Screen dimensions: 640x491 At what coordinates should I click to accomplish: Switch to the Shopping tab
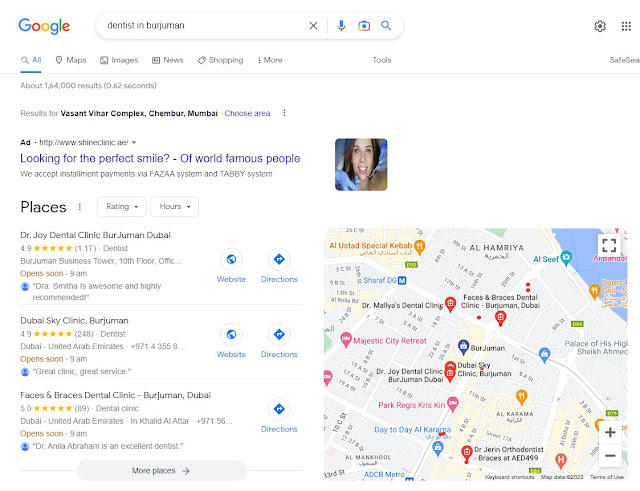[x=220, y=60]
